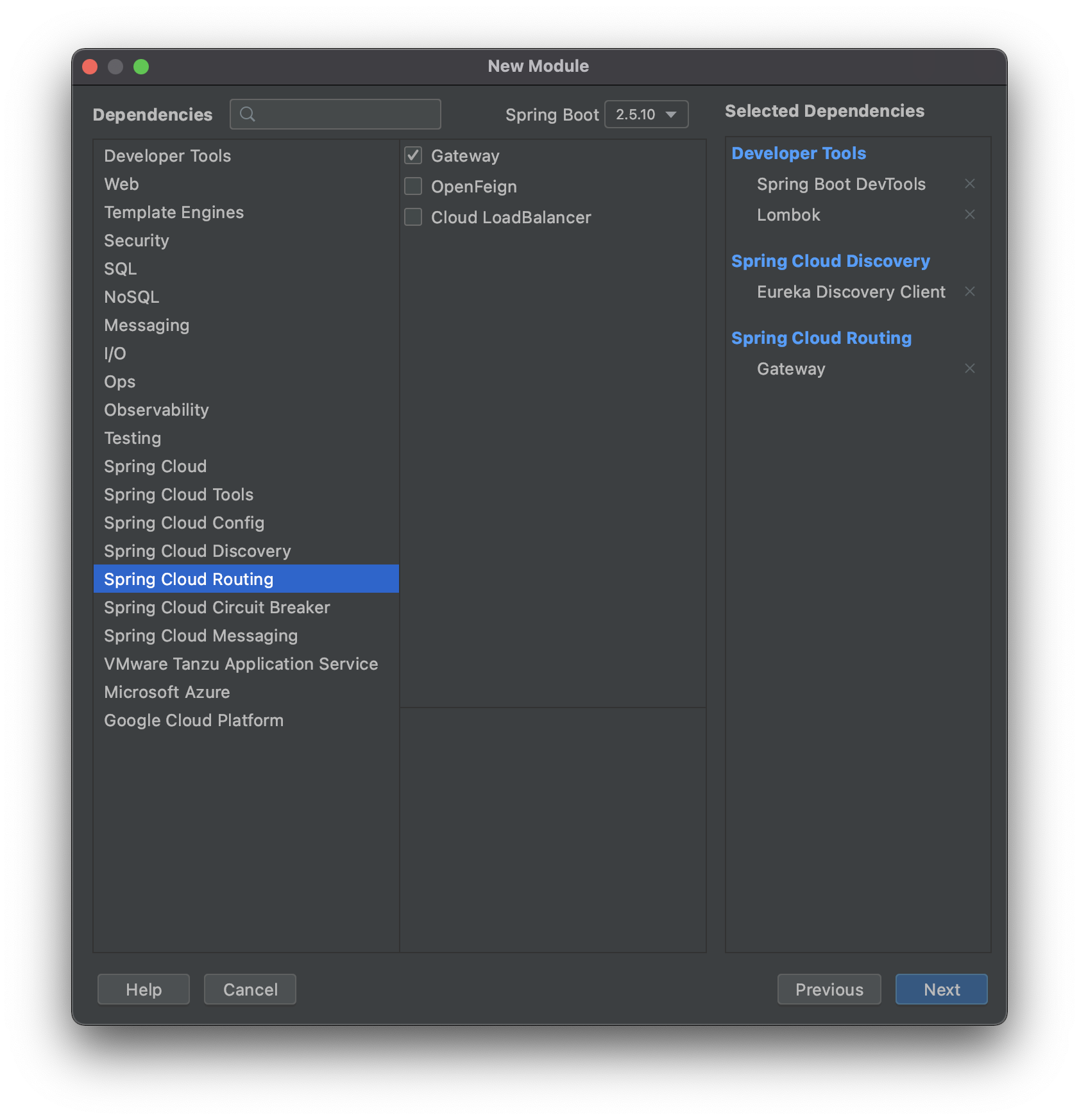
Task: Select the Observability category
Action: click(x=246, y=410)
